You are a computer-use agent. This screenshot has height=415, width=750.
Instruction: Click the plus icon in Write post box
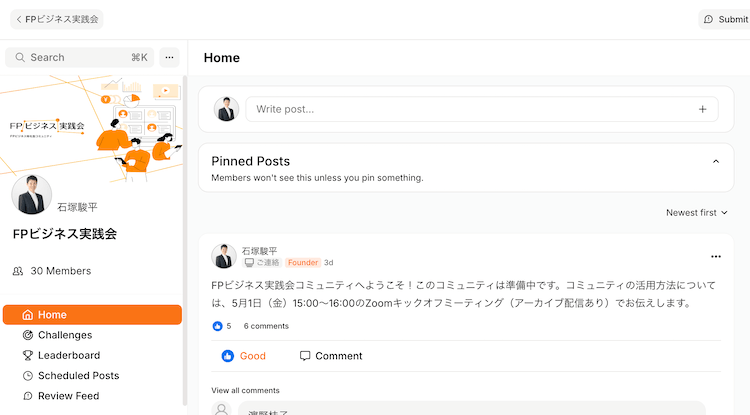click(x=702, y=109)
